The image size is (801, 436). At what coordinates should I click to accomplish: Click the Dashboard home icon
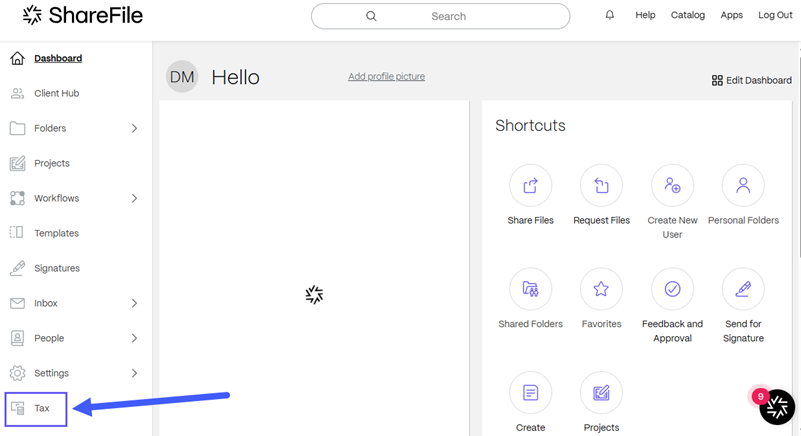(17, 58)
